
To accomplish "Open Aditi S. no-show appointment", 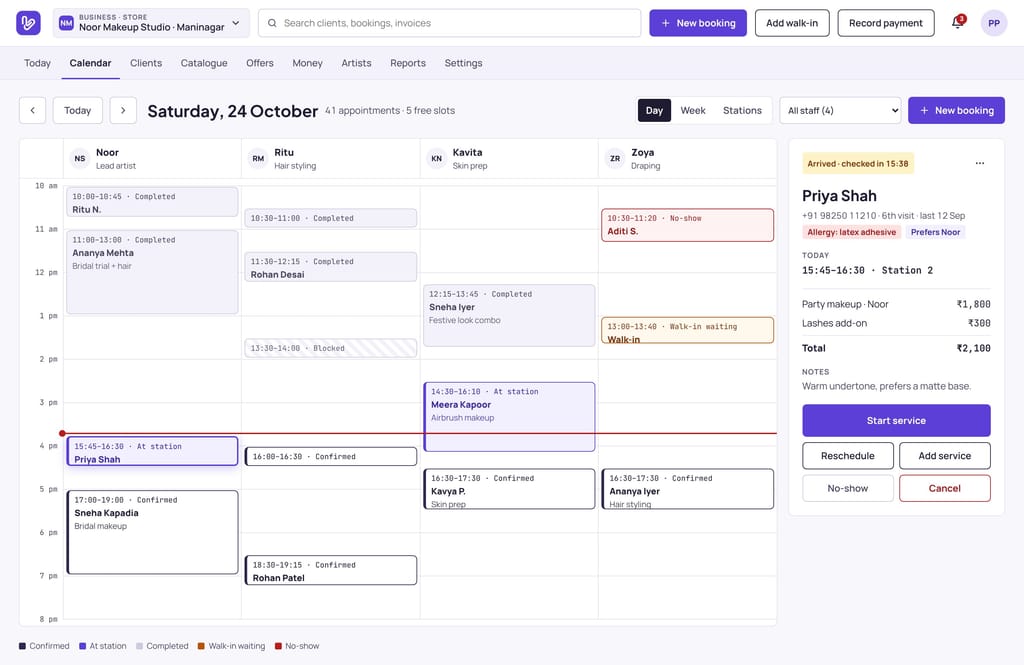I will pos(687,225).
